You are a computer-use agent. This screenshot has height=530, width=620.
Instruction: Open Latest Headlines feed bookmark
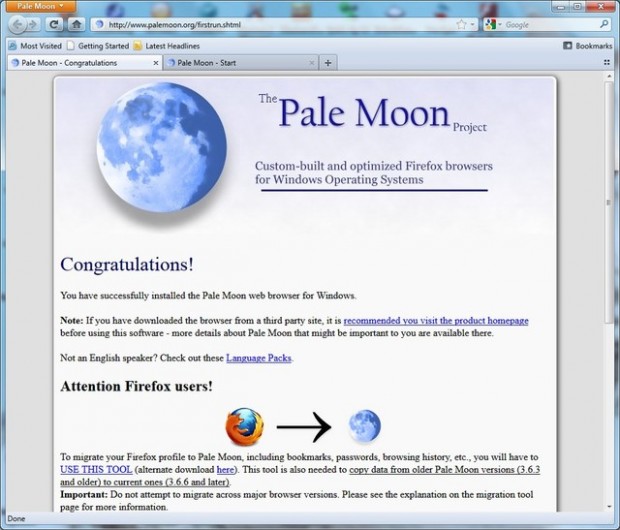[x=166, y=46]
